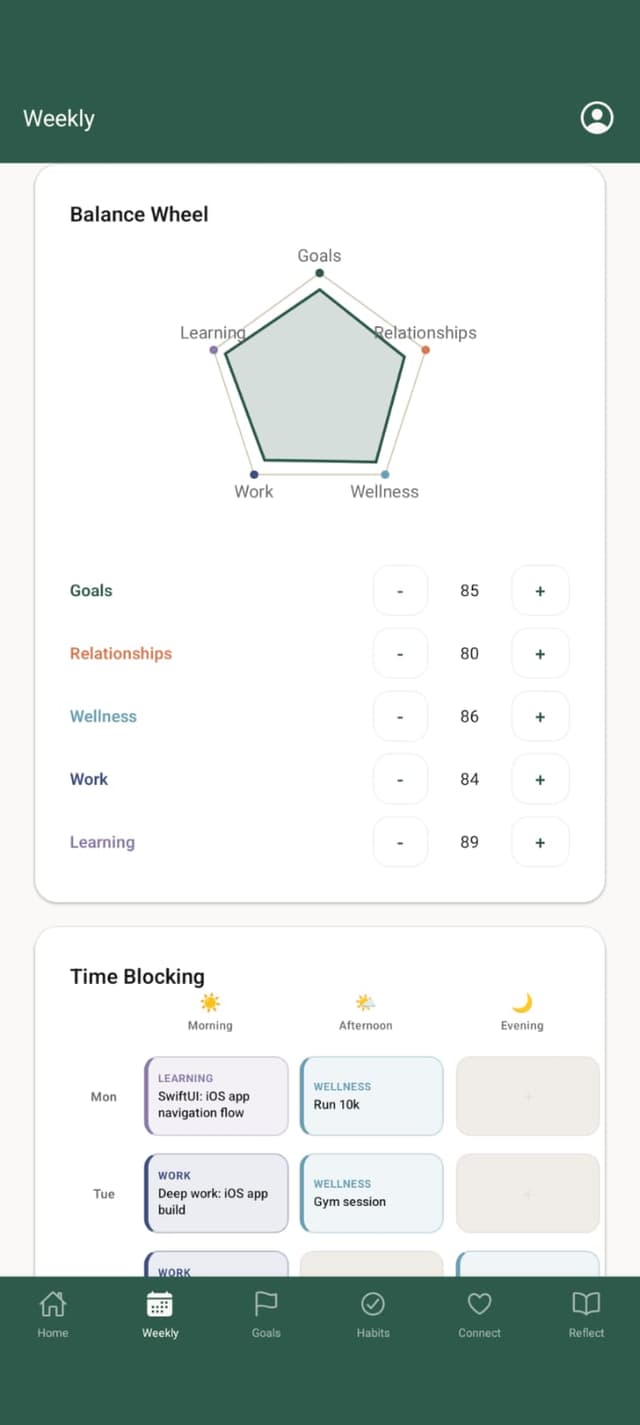640x1425 pixels.
Task: Increase the Wellness score
Action: [540, 717]
